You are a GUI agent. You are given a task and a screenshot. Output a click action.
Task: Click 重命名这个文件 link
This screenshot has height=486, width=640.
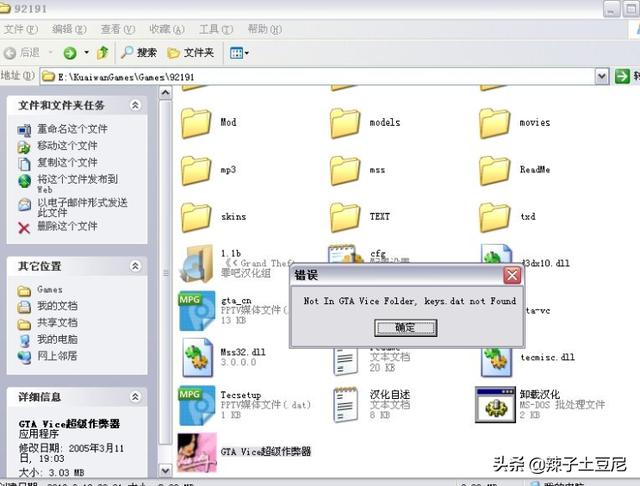(x=72, y=129)
